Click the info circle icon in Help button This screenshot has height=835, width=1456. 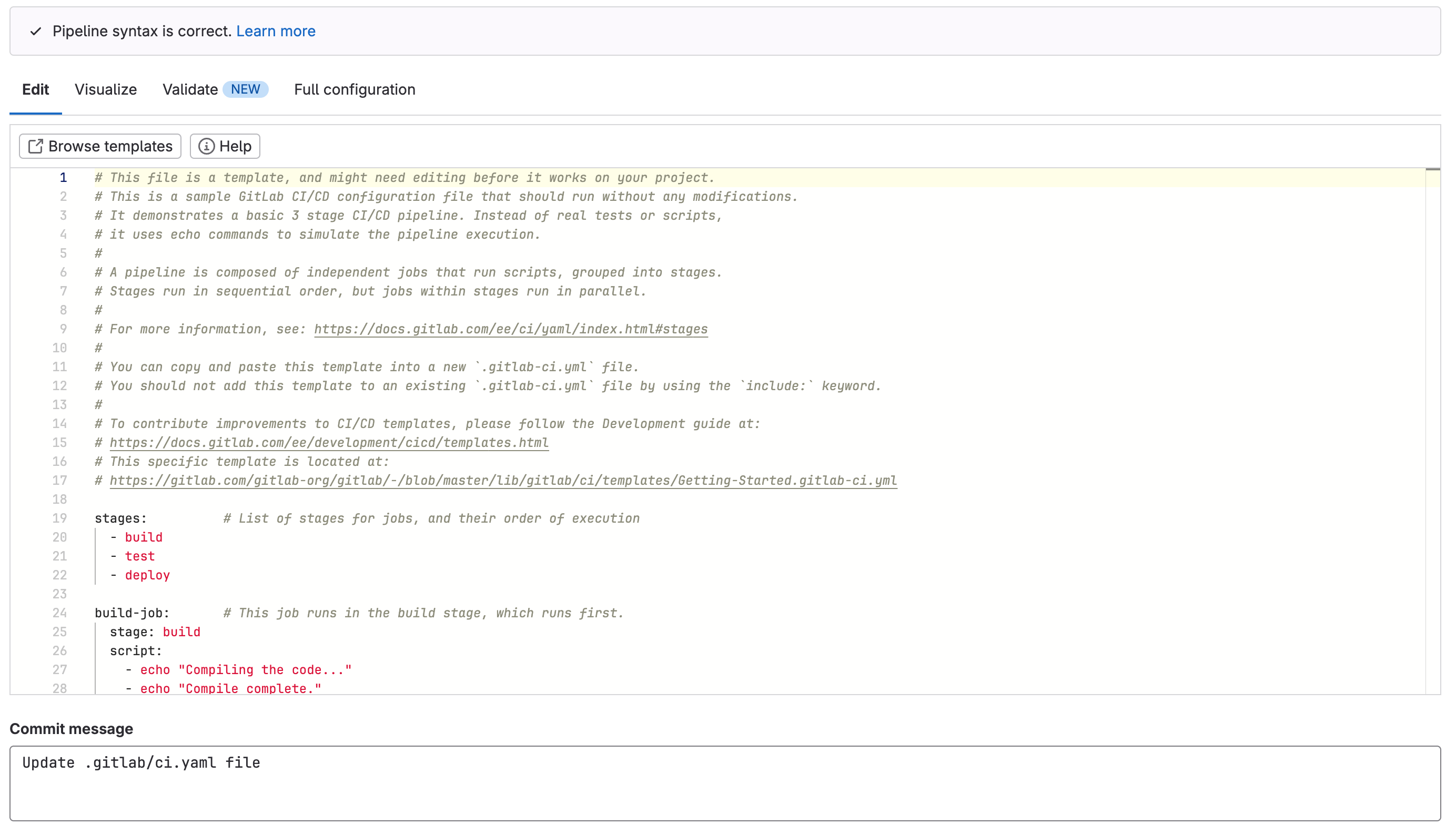point(207,146)
